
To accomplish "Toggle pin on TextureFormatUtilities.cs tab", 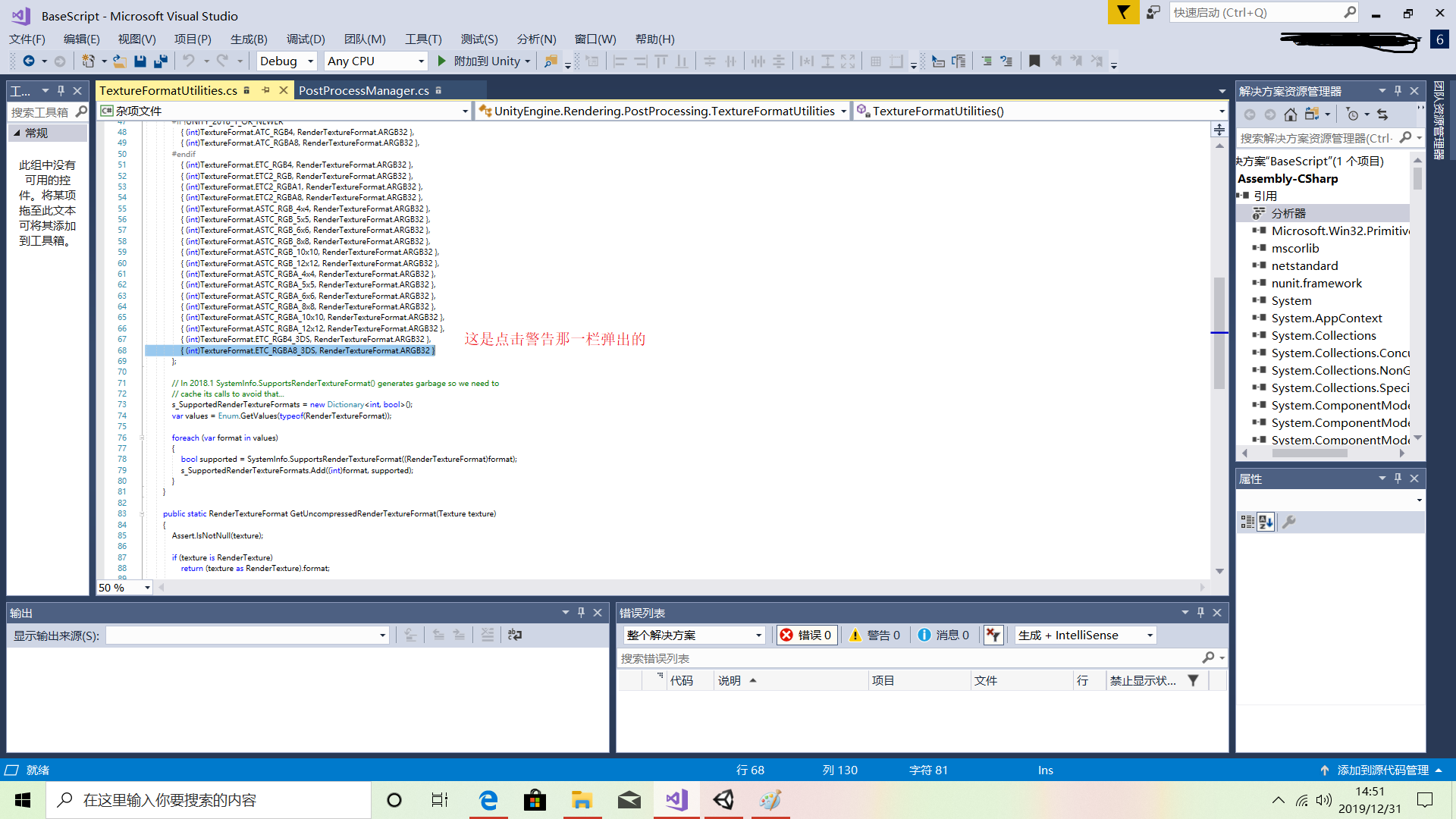I will tap(265, 90).
